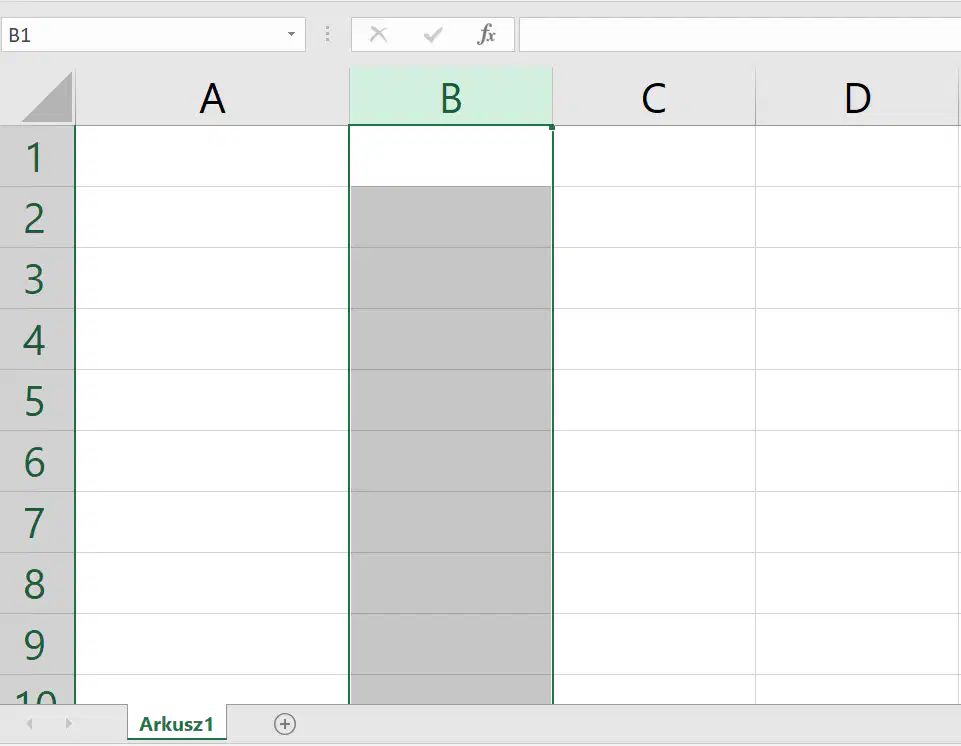
Task: Click the Insert Function fx icon
Action: (x=487, y=34)
